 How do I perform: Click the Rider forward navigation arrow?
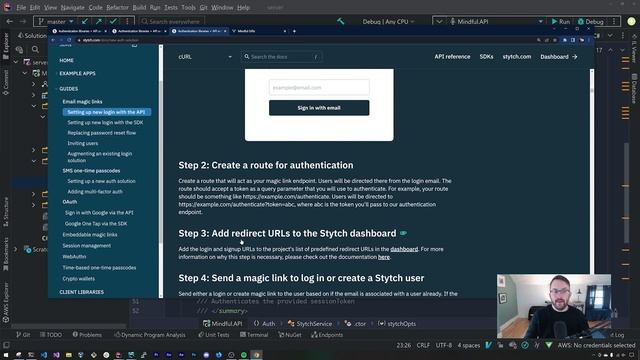(x=23, y=21)
